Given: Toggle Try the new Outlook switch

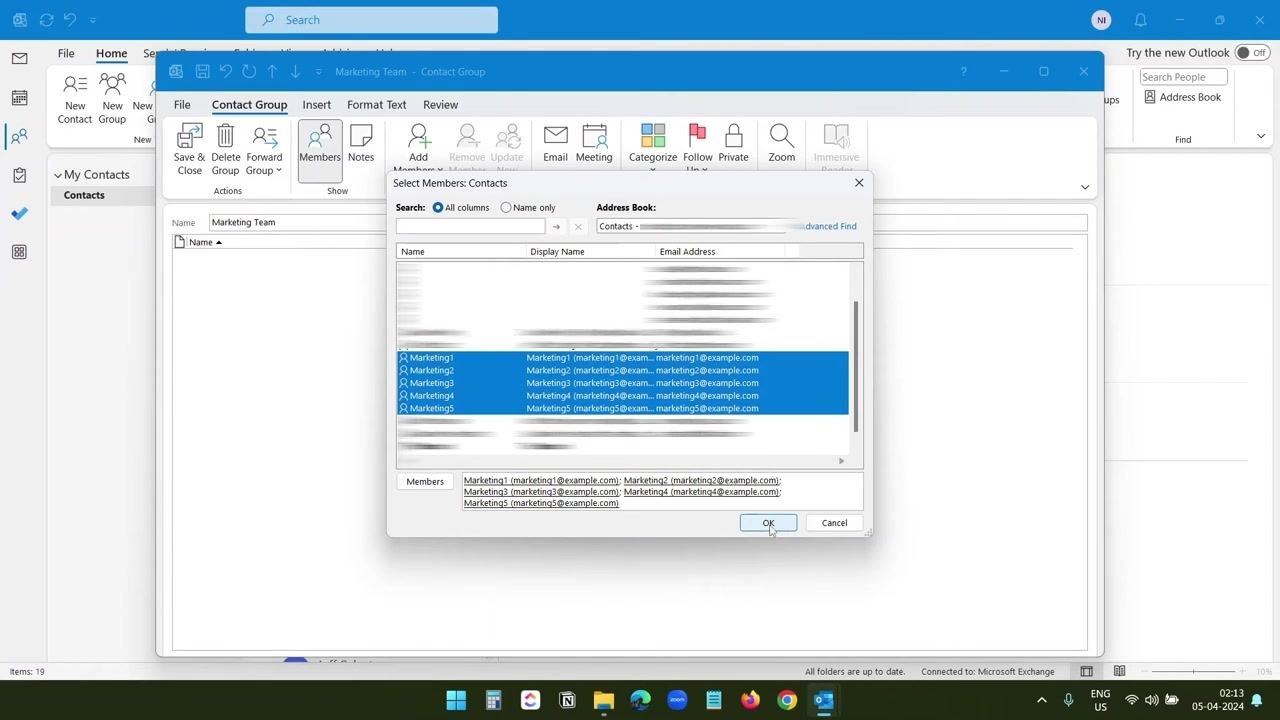Looking at the screenshot, I should [1251, 53].
